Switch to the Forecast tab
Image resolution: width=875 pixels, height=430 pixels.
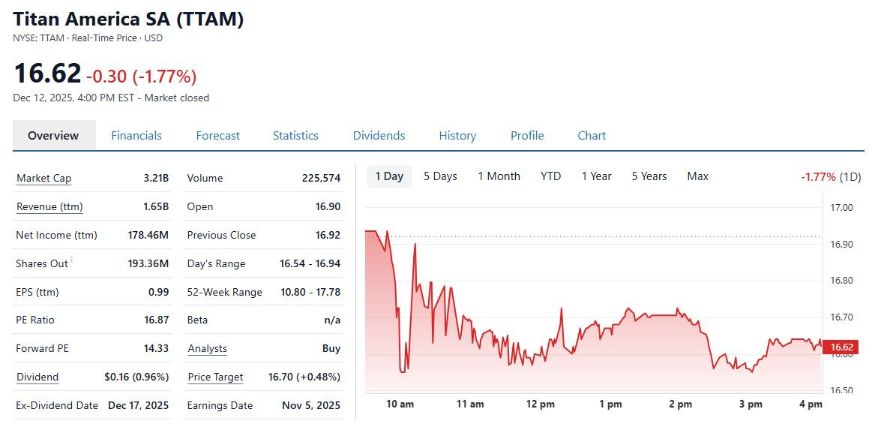[x=218, y=136]
